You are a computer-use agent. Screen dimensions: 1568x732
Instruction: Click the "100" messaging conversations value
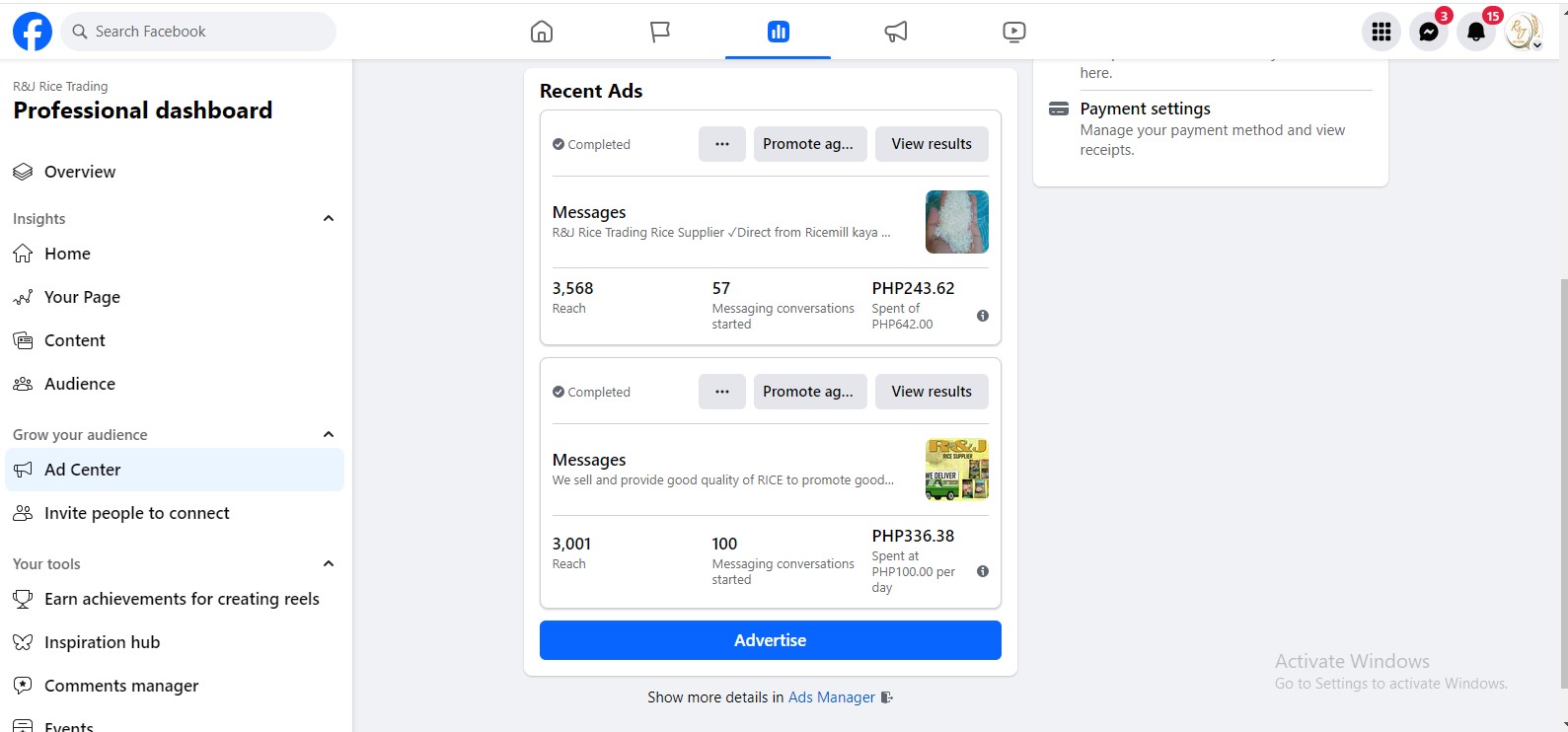724,544
